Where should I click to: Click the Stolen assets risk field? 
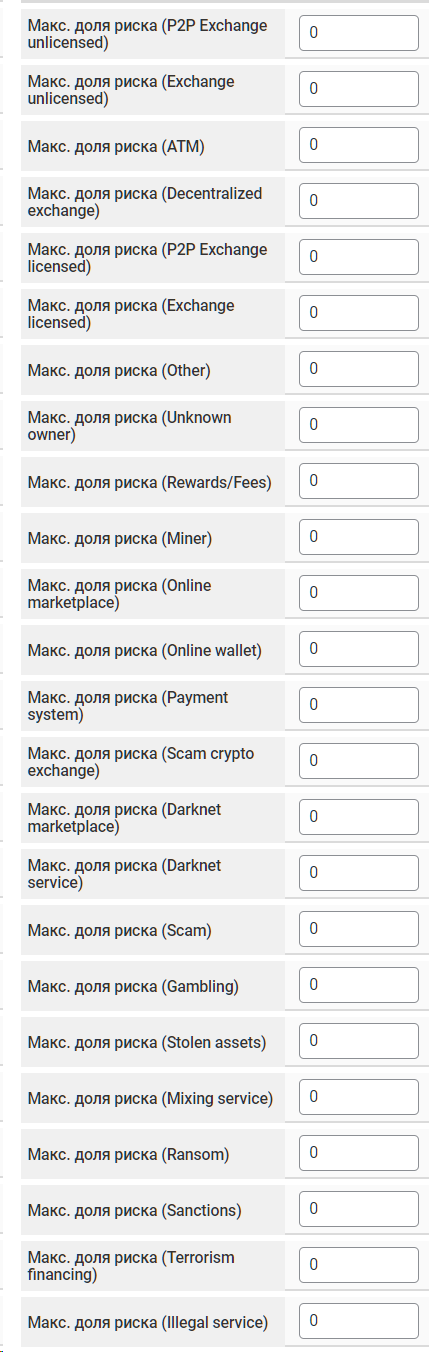[359, 1041]
